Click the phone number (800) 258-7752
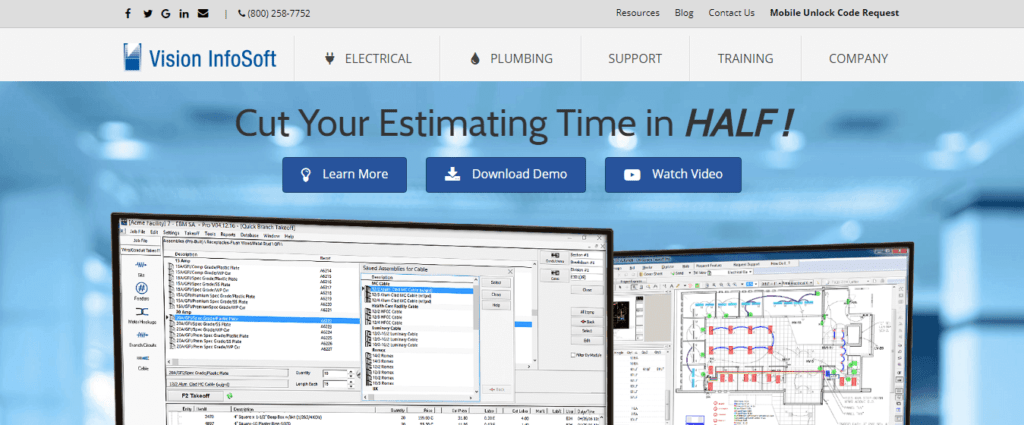Image resolution: width=1024 pixels, height=425 pixels. tap(274, 13)
